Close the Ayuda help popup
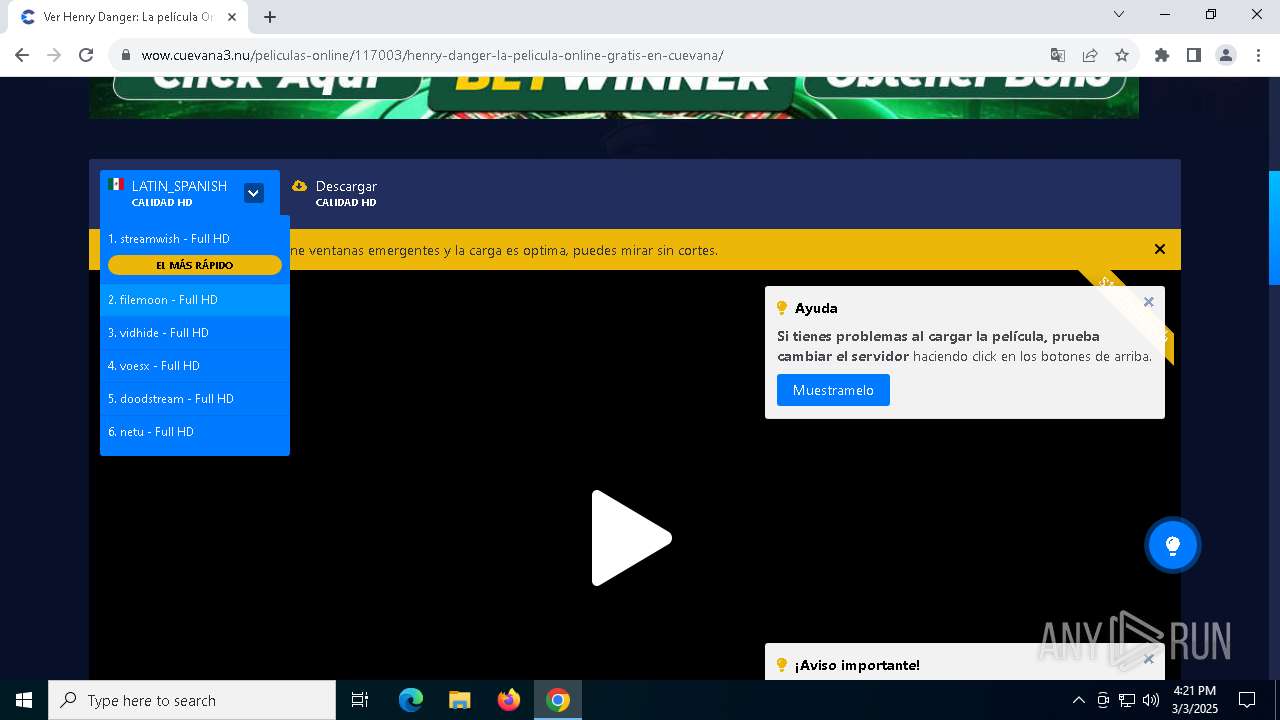Image resolution: width=1280 pixels, height=720 pixels. point(1149,301)
